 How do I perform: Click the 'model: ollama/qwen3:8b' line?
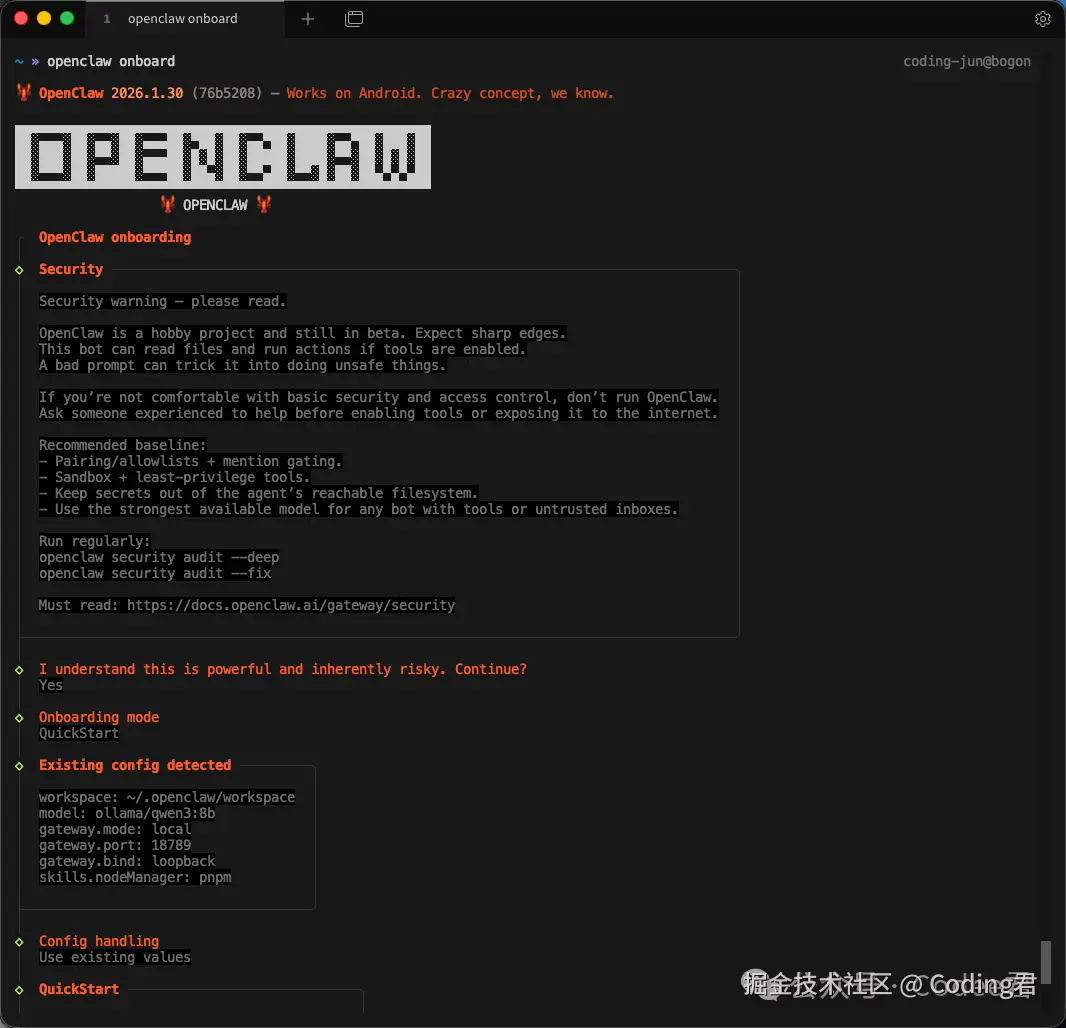127,813
